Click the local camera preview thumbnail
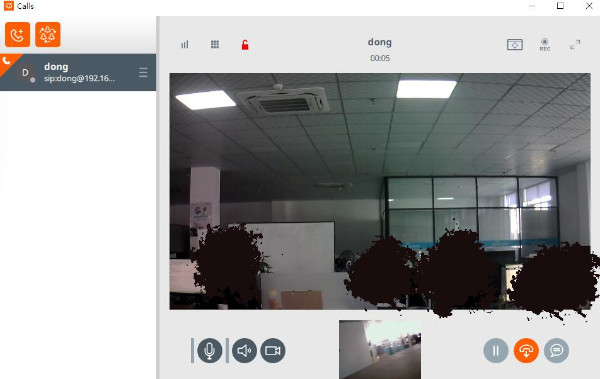600x379 pixels. (380, 350)
